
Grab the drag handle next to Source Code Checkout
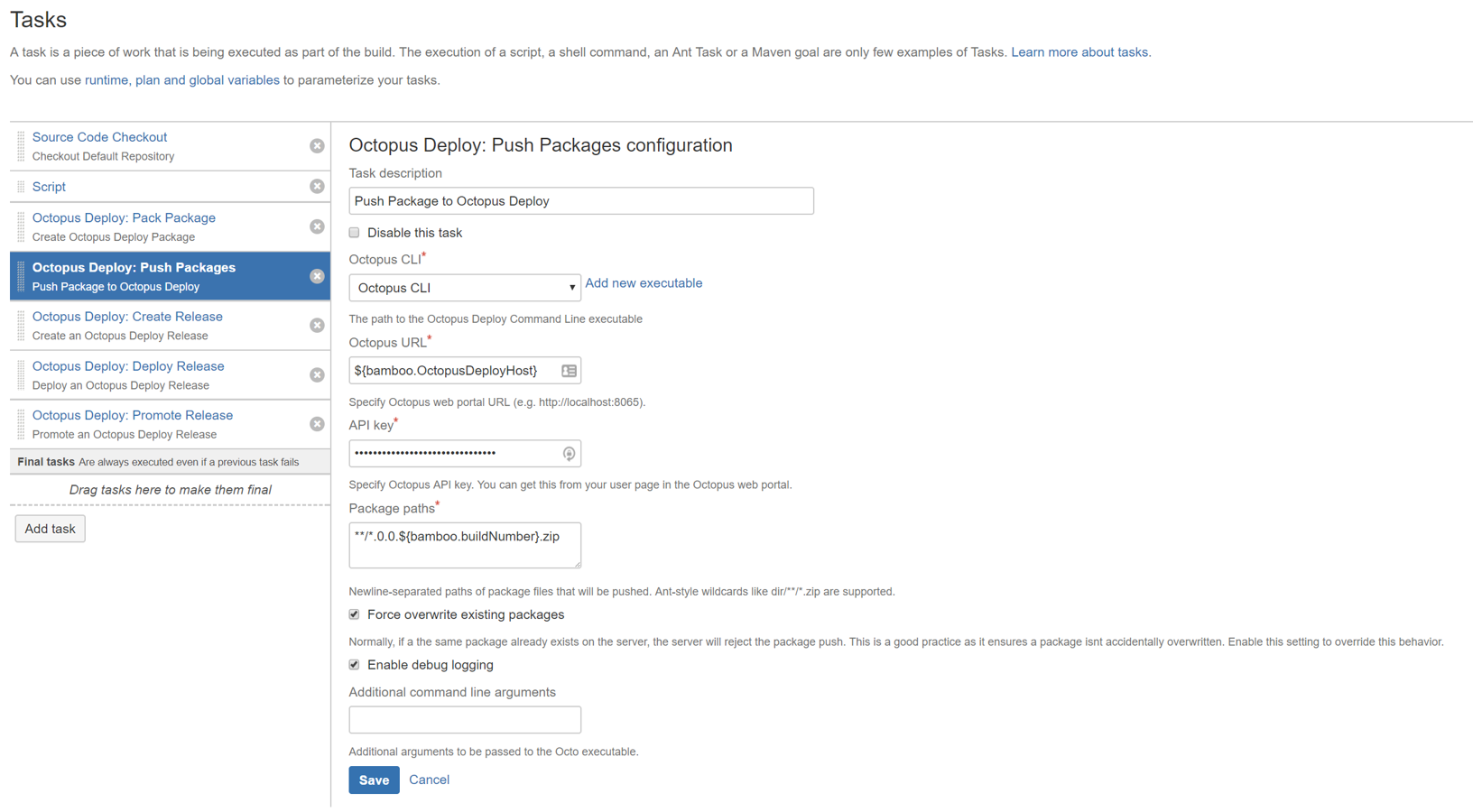[20, 145]
